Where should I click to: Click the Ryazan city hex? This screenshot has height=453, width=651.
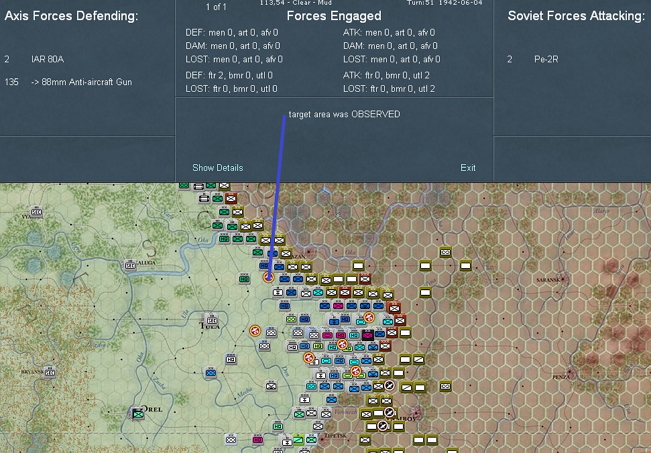tap(308, 252)
